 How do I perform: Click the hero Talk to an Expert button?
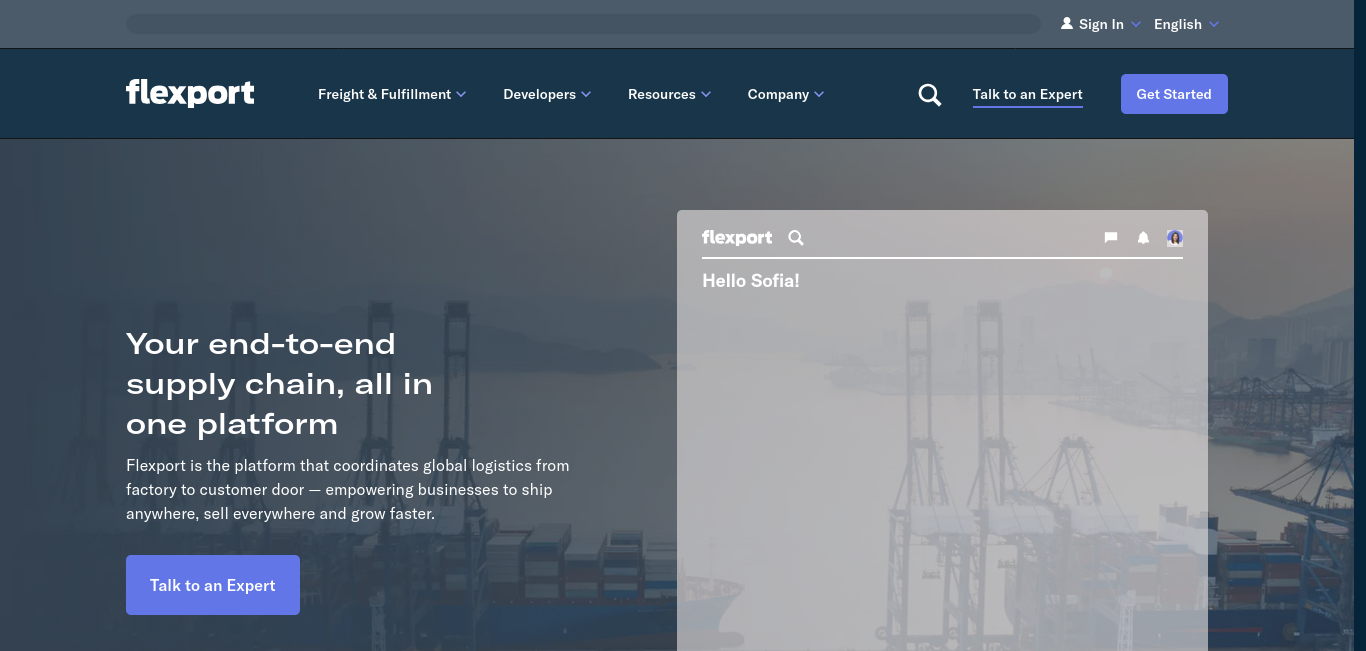[213, 585]
